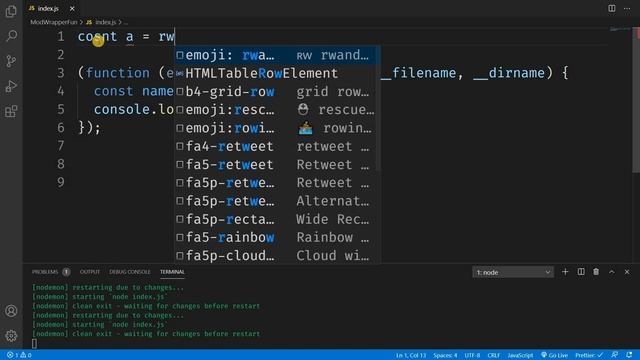
Task: Open the feedback icon in status bar
Action: (614, 355)
